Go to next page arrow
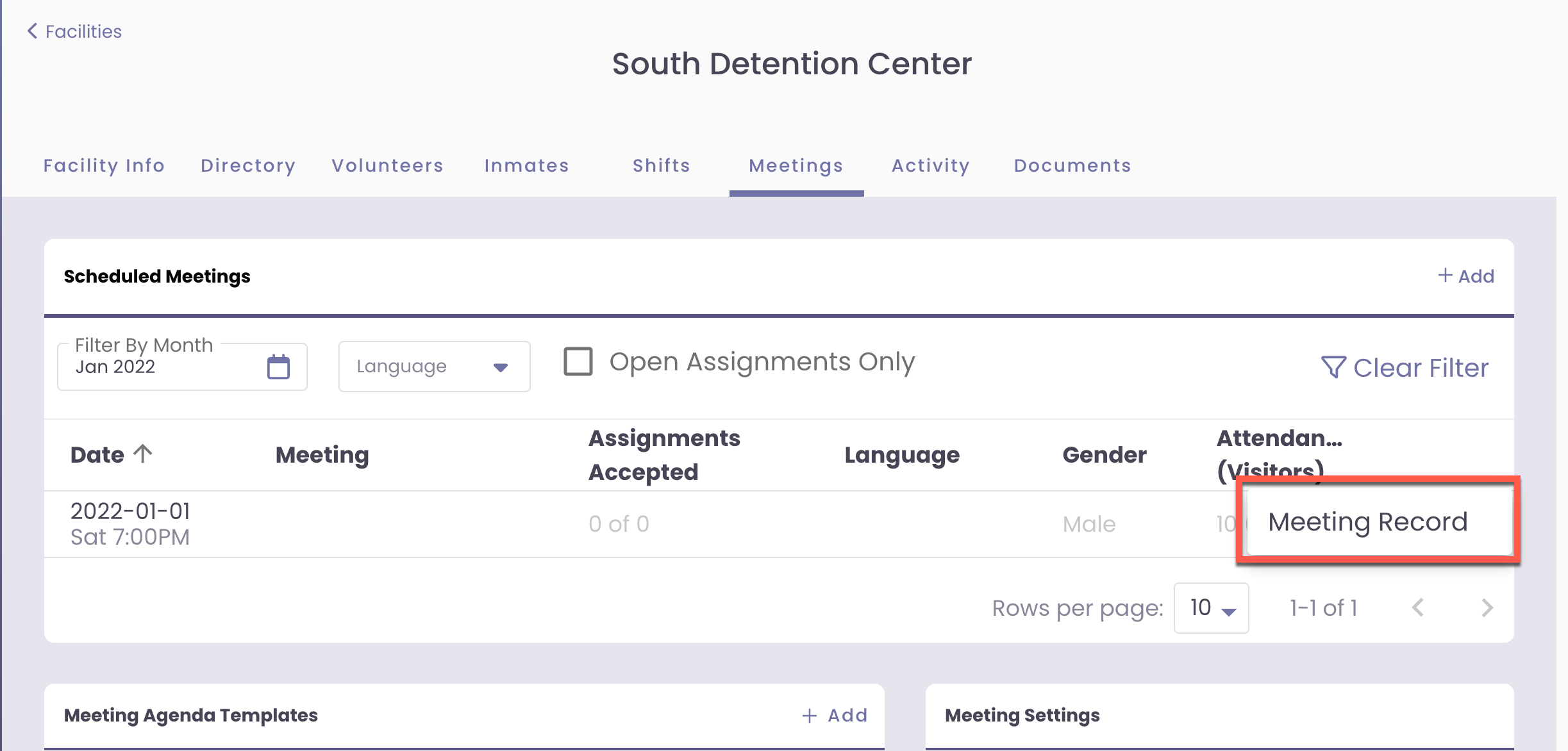This screenshot has height=751, width=1568. (x=1487, y=607)
